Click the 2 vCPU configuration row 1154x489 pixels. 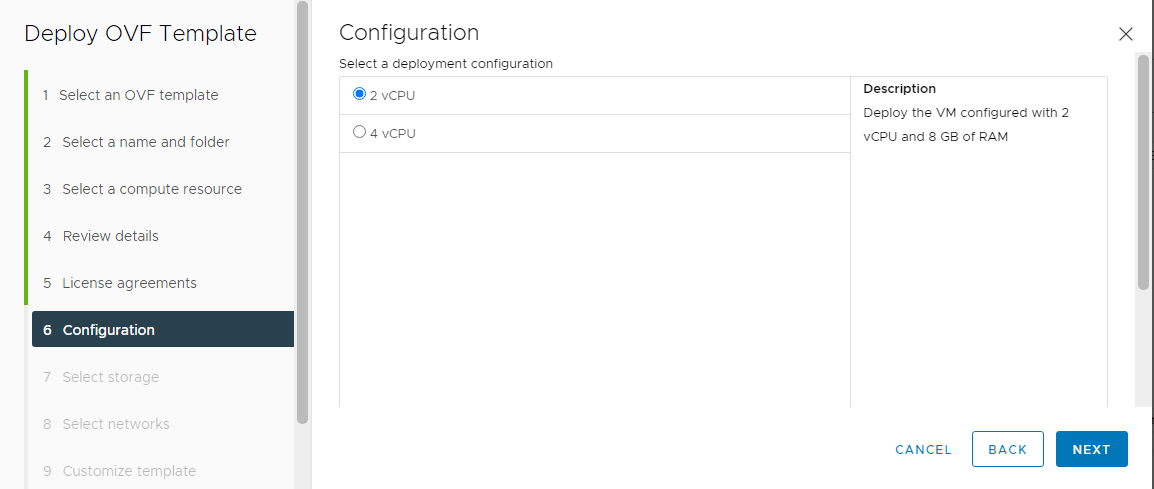pyautogui.click(x=595, y=96)
